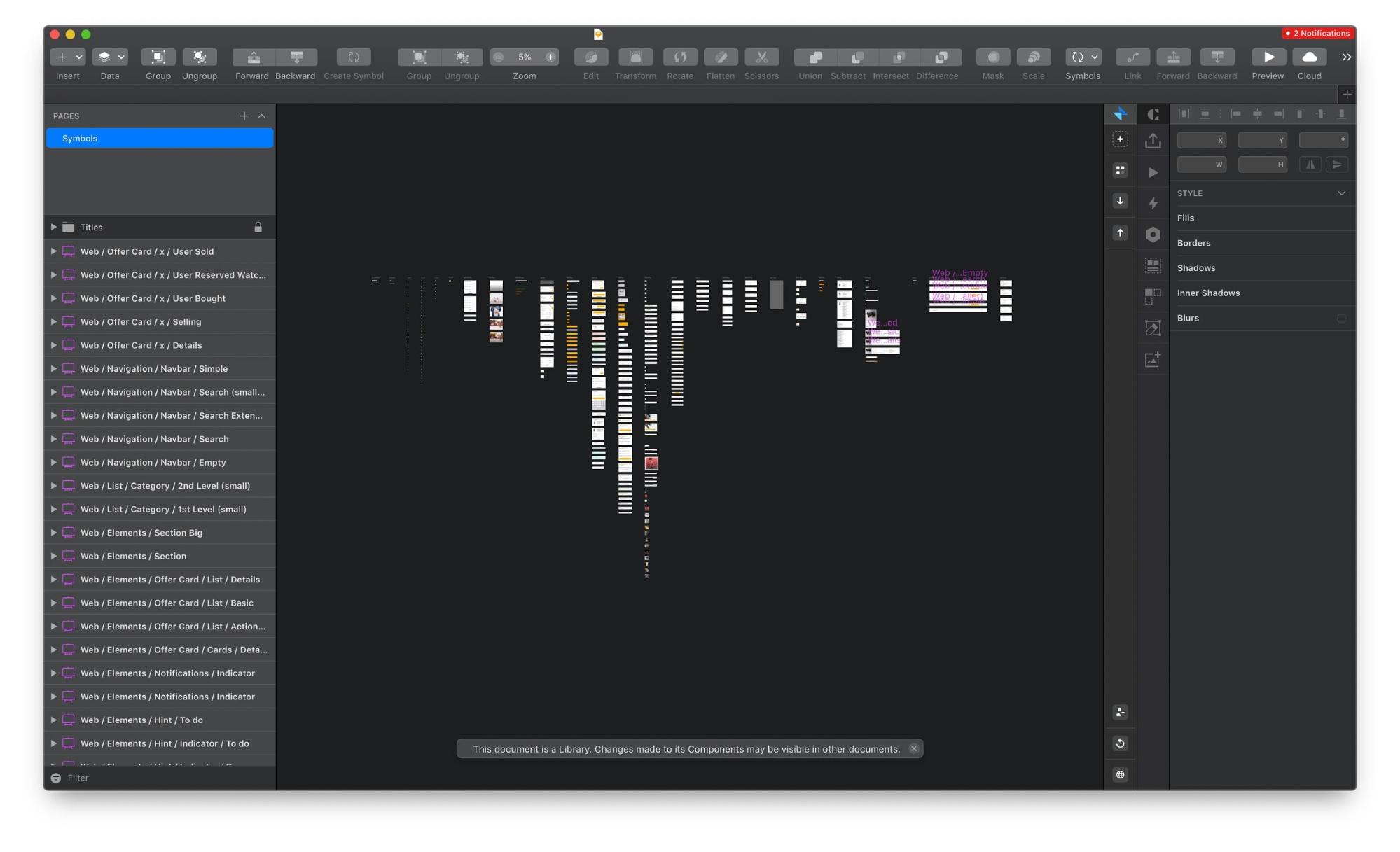
Task: Click the Preview play button
Action: click(1268, 57)
